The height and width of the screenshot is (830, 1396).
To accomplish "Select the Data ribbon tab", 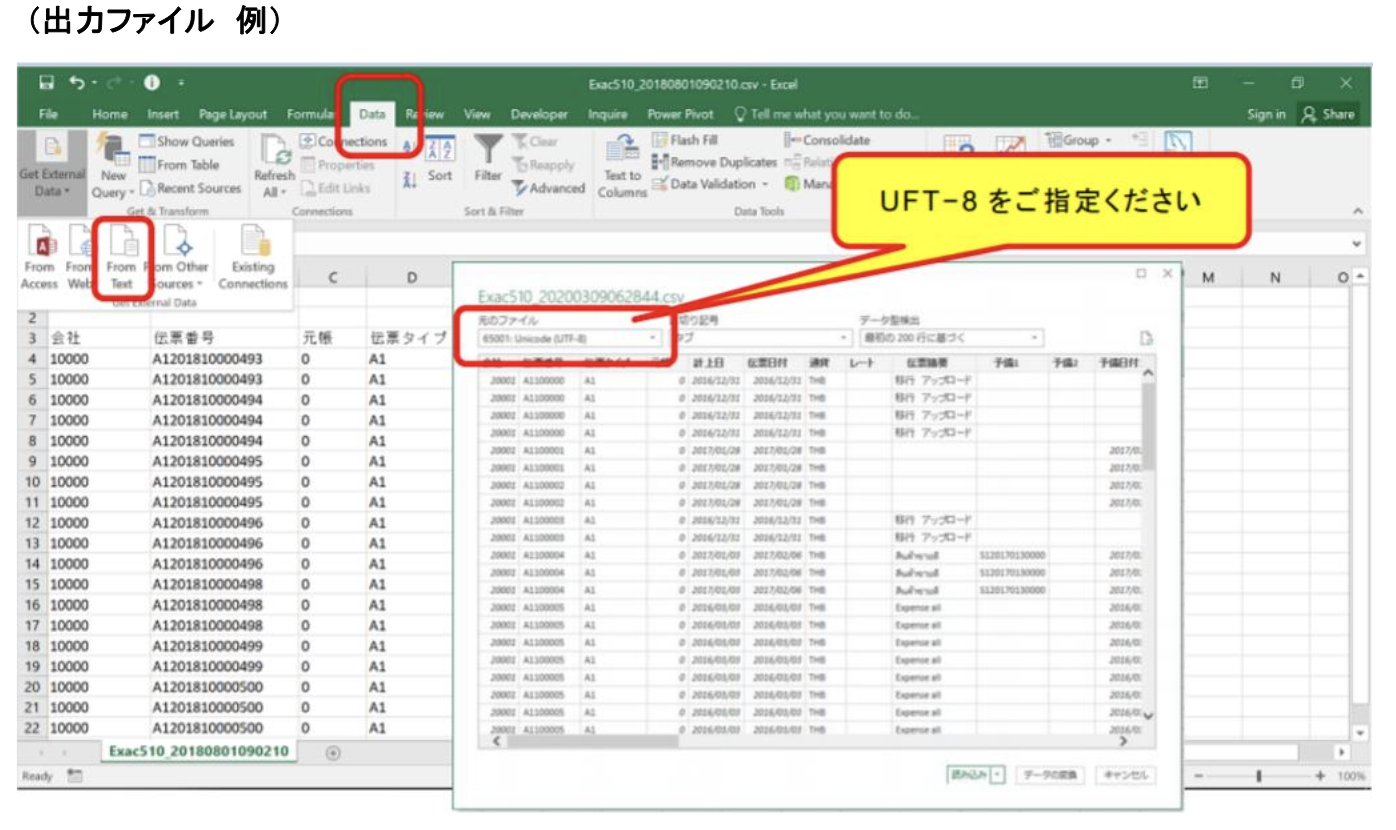I will [372, 114].
